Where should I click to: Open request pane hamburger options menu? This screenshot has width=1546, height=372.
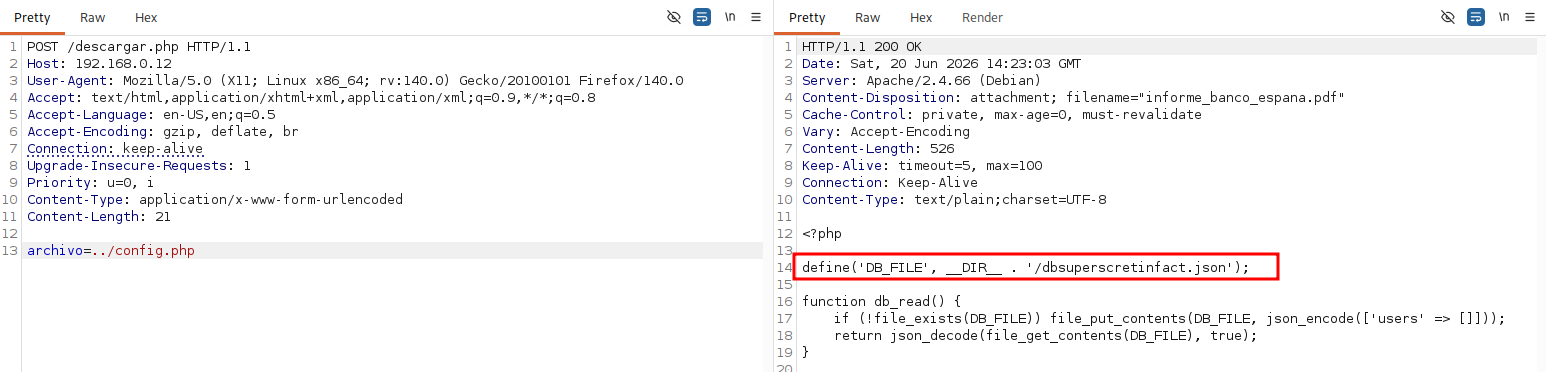[x=756, y=18]
